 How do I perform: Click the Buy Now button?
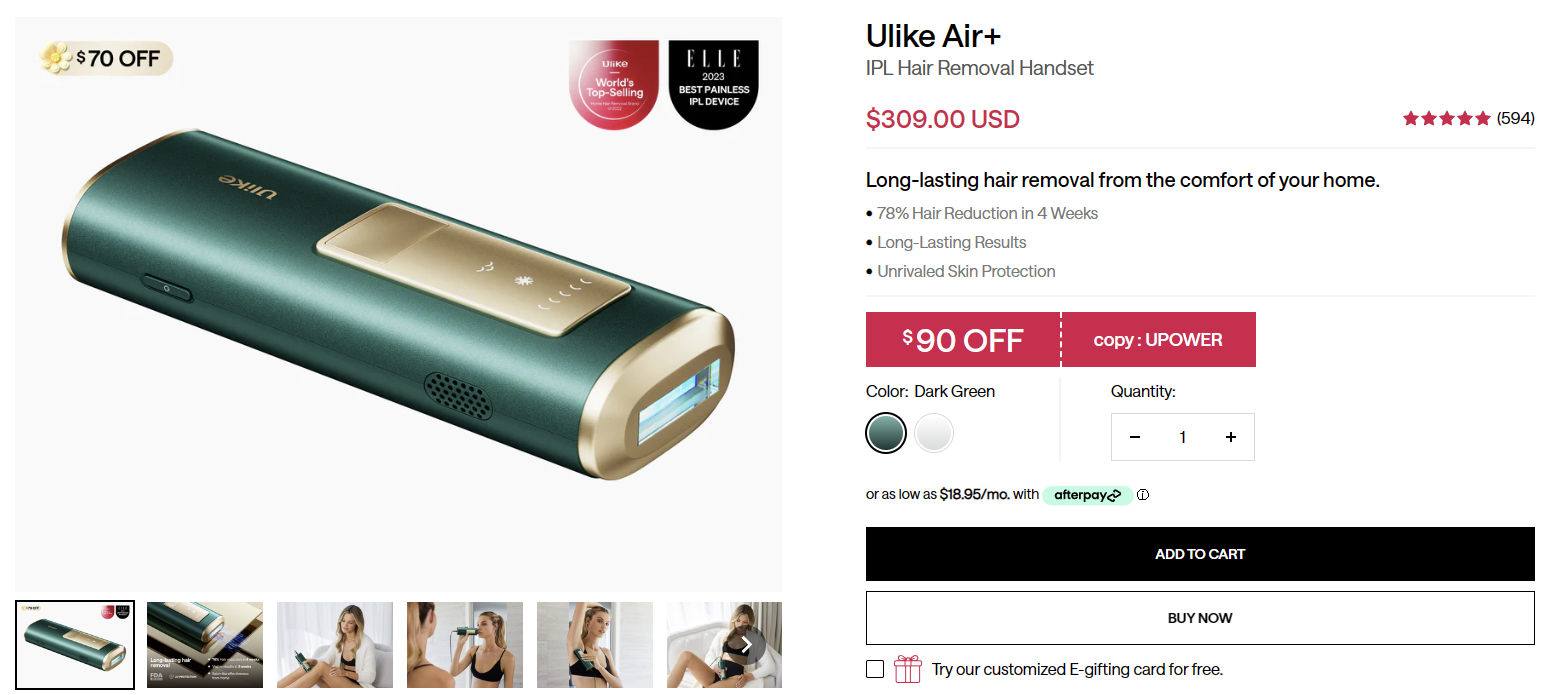[x=1200, y=618]
